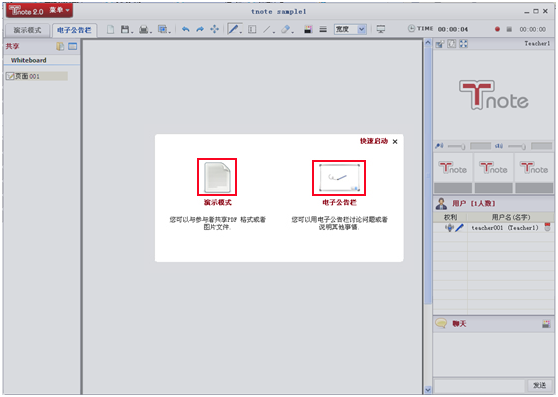Image resolution: width=558 pixels, height=397 pixels.
Task: Click the printer icon in toolbar
Action: tap(143, 29)
